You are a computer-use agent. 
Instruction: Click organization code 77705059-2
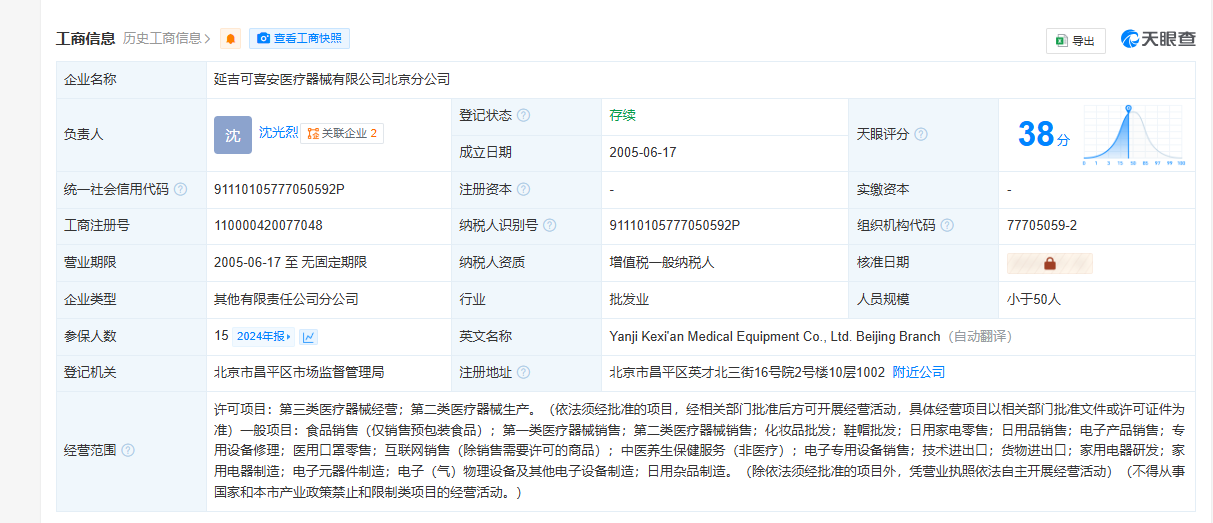click(x=1042, y=226)
